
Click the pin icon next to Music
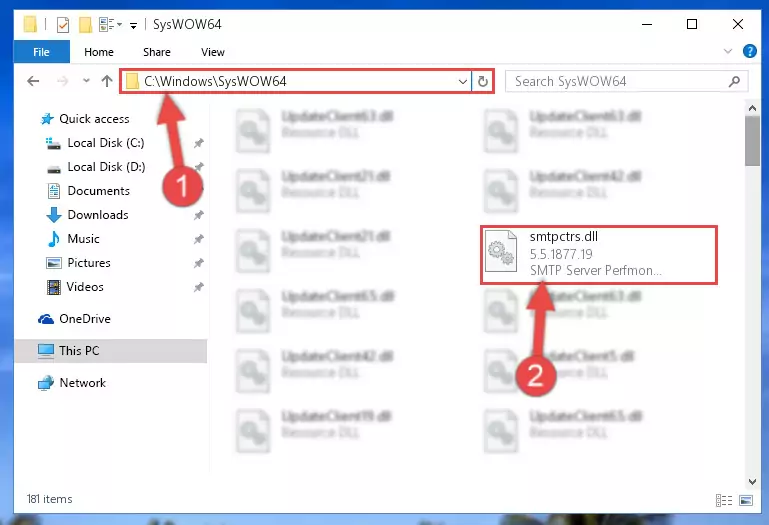[199, 239]
